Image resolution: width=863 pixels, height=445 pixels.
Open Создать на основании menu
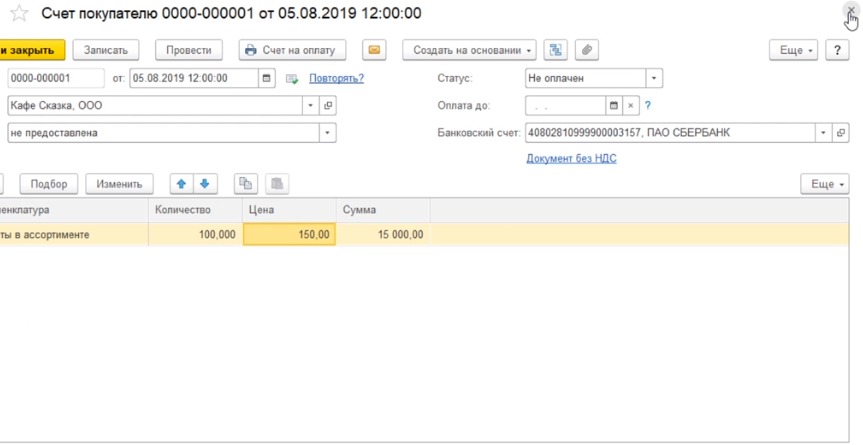click(469, 50)
